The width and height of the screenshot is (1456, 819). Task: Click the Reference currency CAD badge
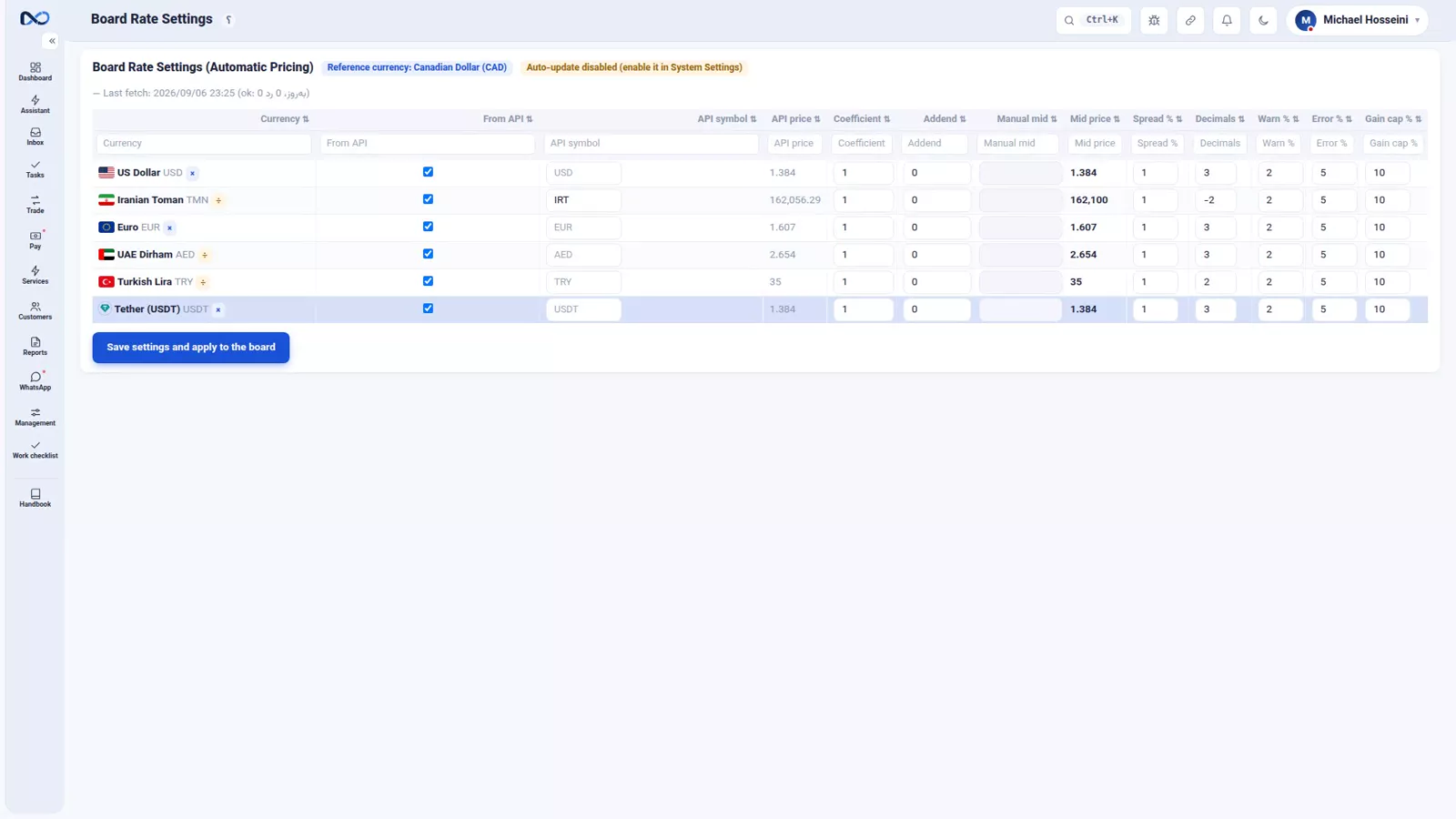[x=417, y=67]
